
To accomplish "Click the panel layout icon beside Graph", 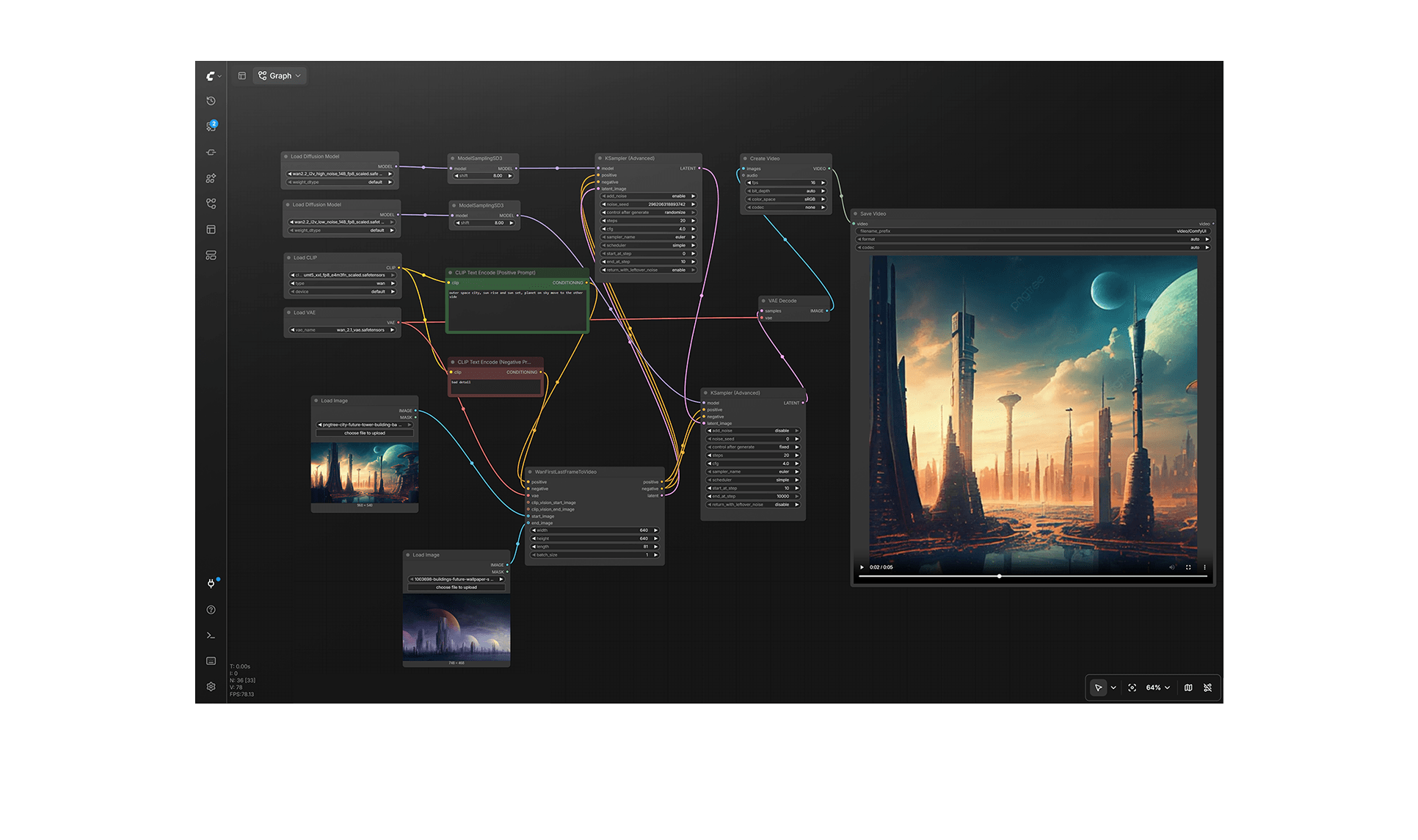I will click(242, 76).
